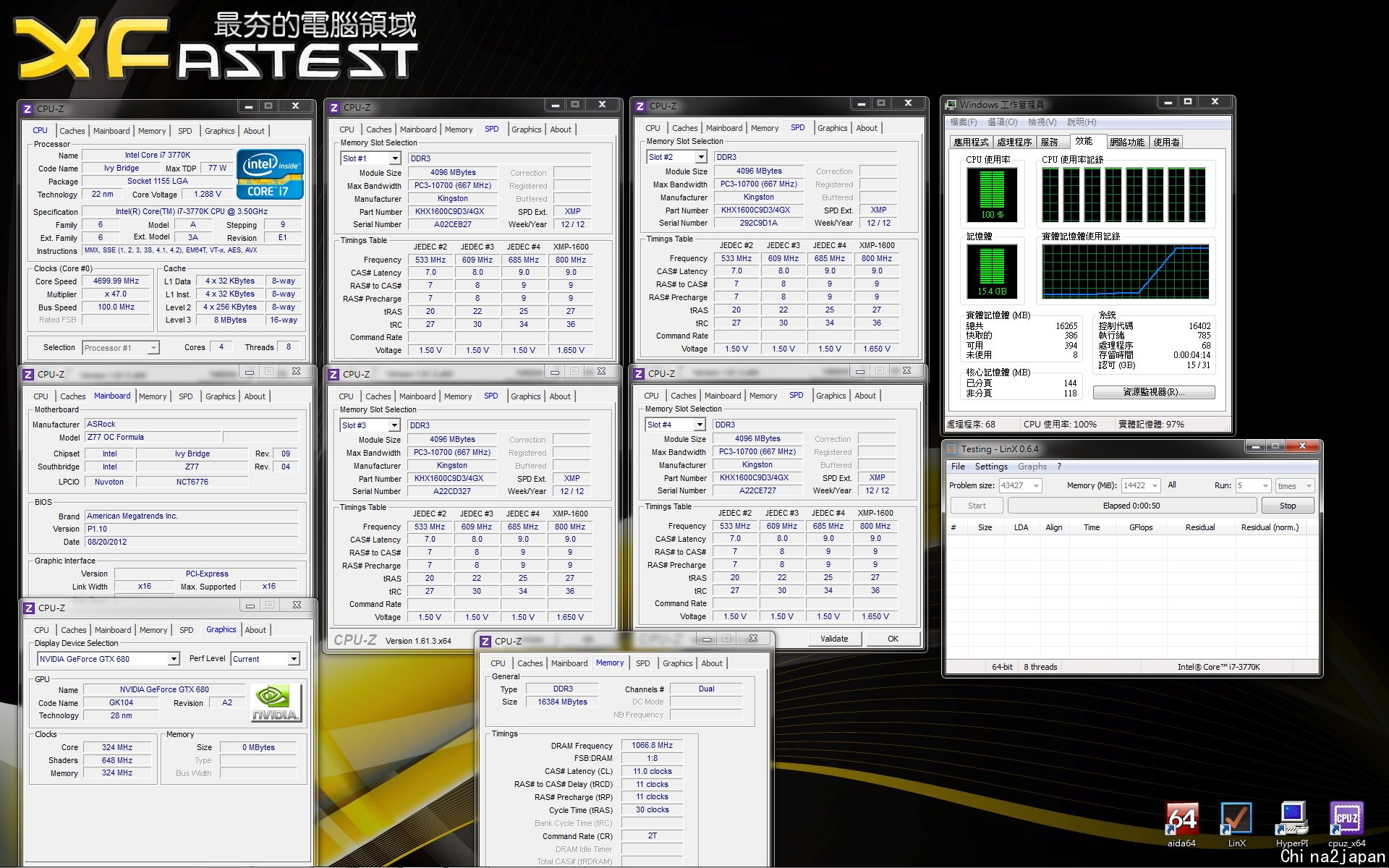This screenshot has height=868, width=1389.
Task: Open the aida64 desktop shortcut
Action: coord(1181,825)
